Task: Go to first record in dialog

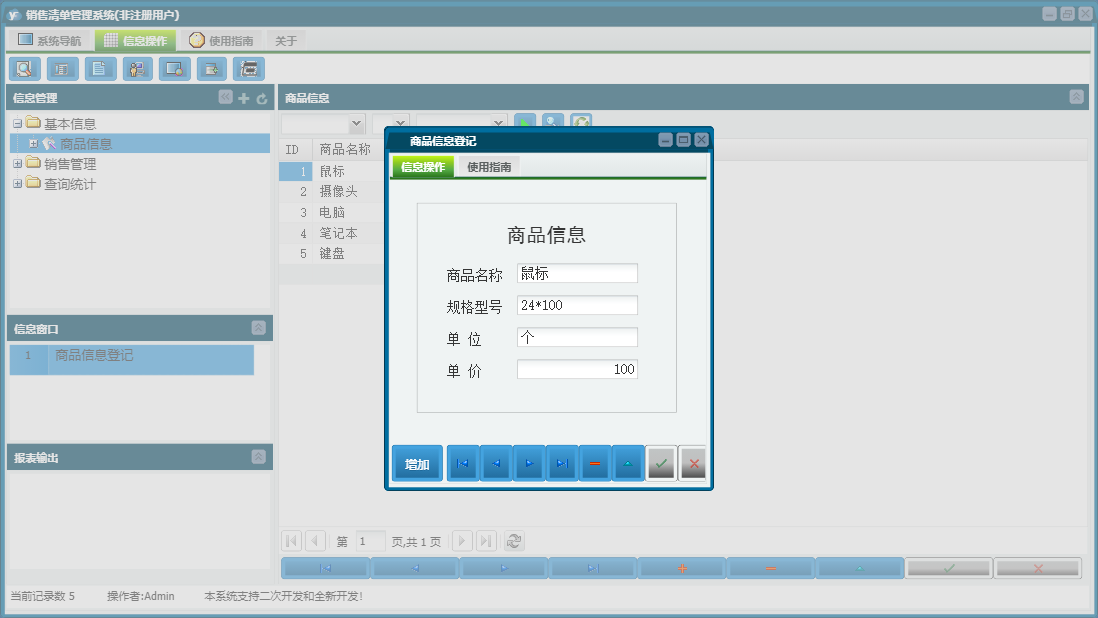Action: point(463,463)
